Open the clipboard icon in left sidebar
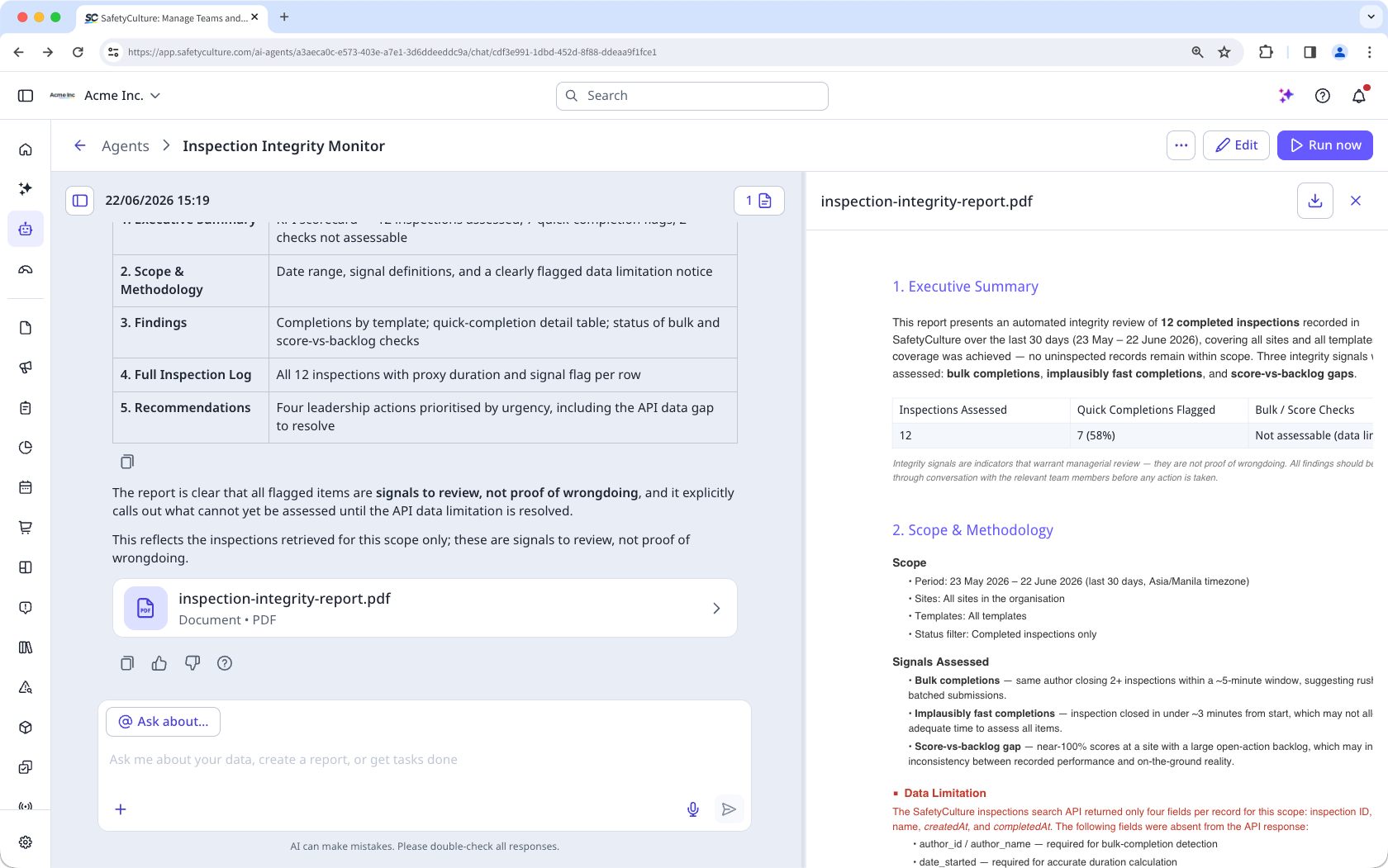This screenshot has height=868, width=1388. (26, 408)
